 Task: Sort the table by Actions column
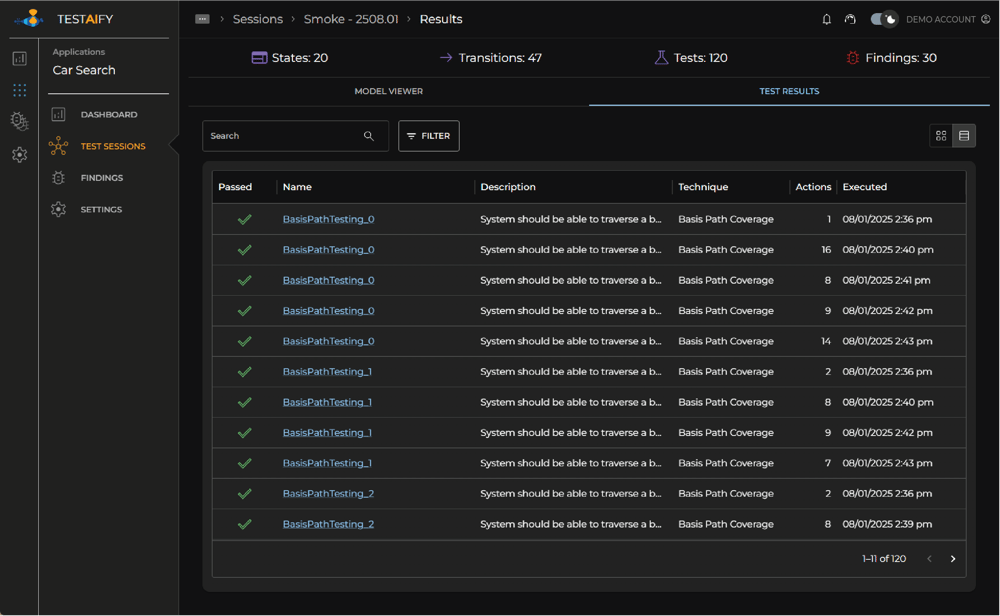[x=812, y=187]
